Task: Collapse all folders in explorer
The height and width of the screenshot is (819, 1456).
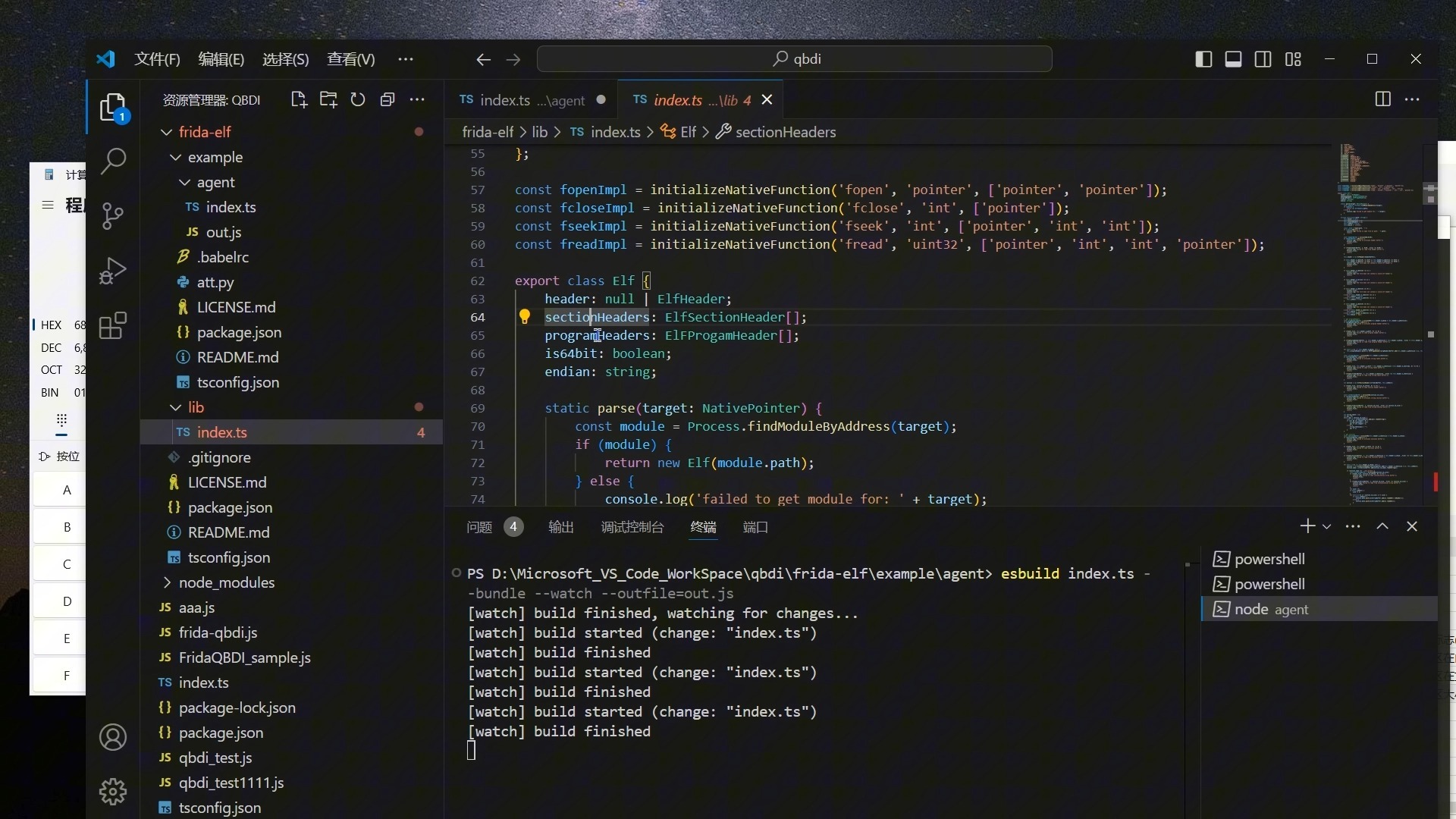Action: point(388,99)
